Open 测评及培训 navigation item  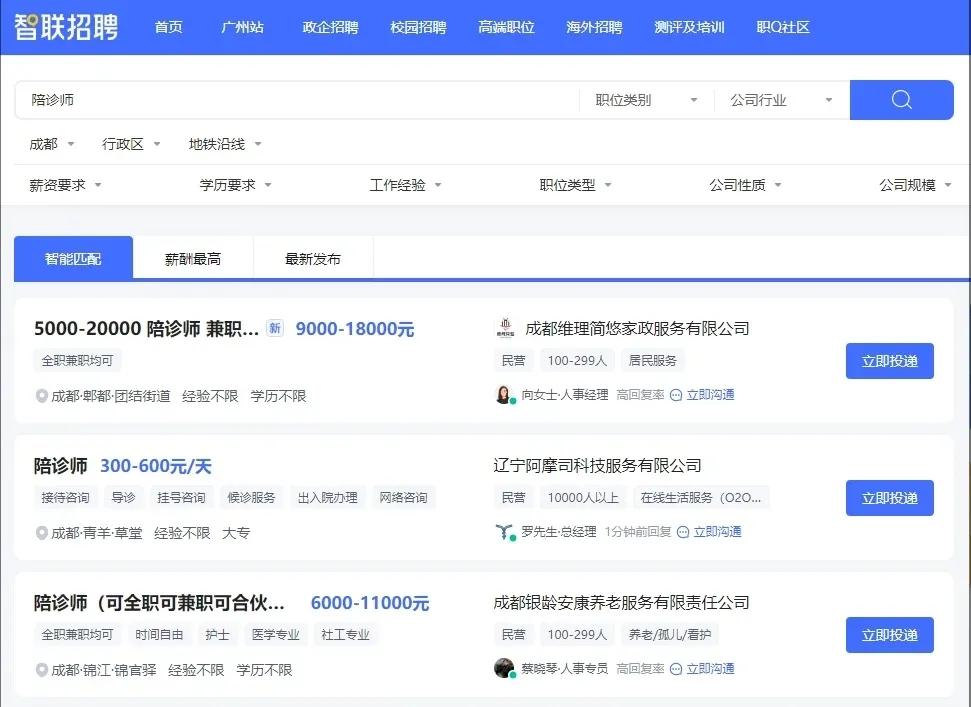689,27
